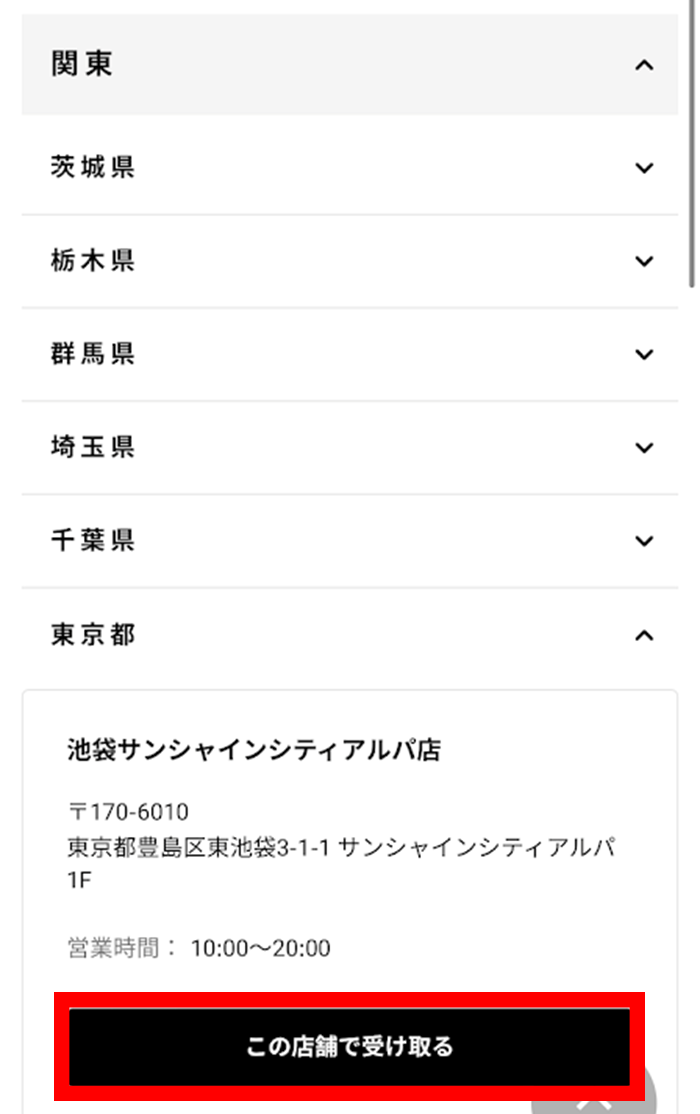This screenshot has height=1114, width=700.
Task: Click the down chevron beside 群馬県
Action: tap(644, 354)
